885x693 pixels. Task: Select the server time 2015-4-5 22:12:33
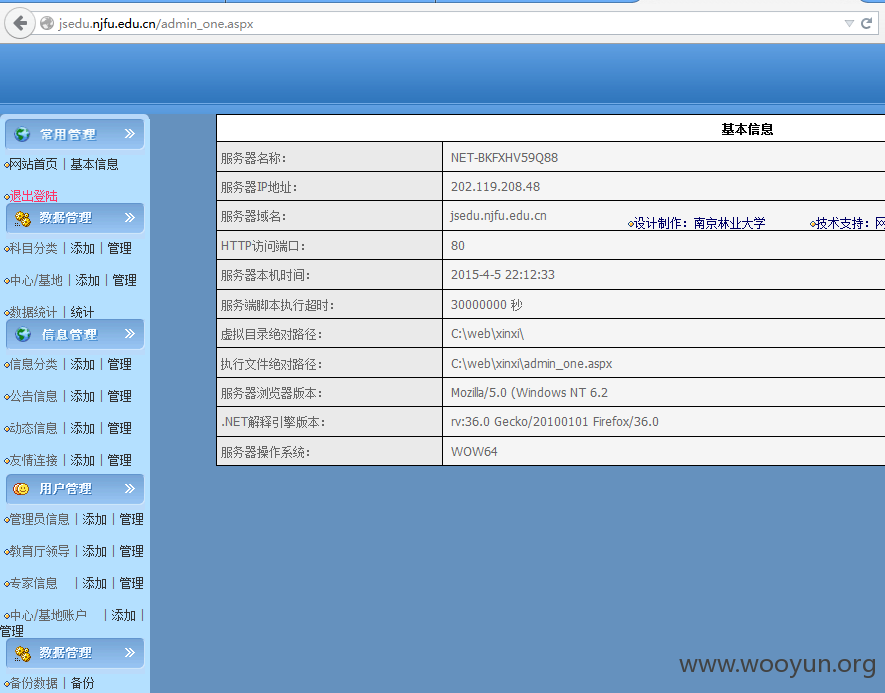502,275
